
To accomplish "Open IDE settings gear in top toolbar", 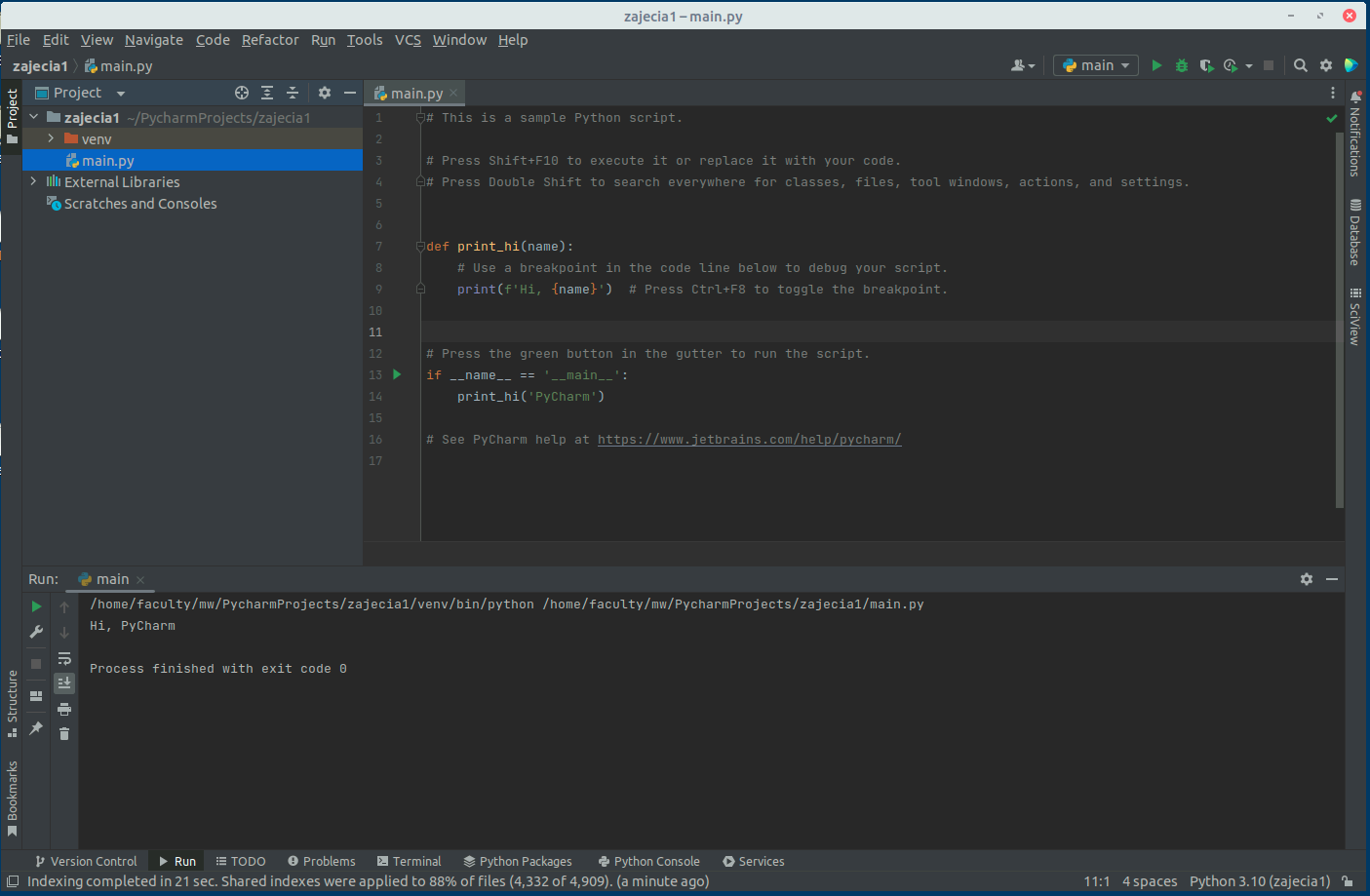I will pos(1326,65).
